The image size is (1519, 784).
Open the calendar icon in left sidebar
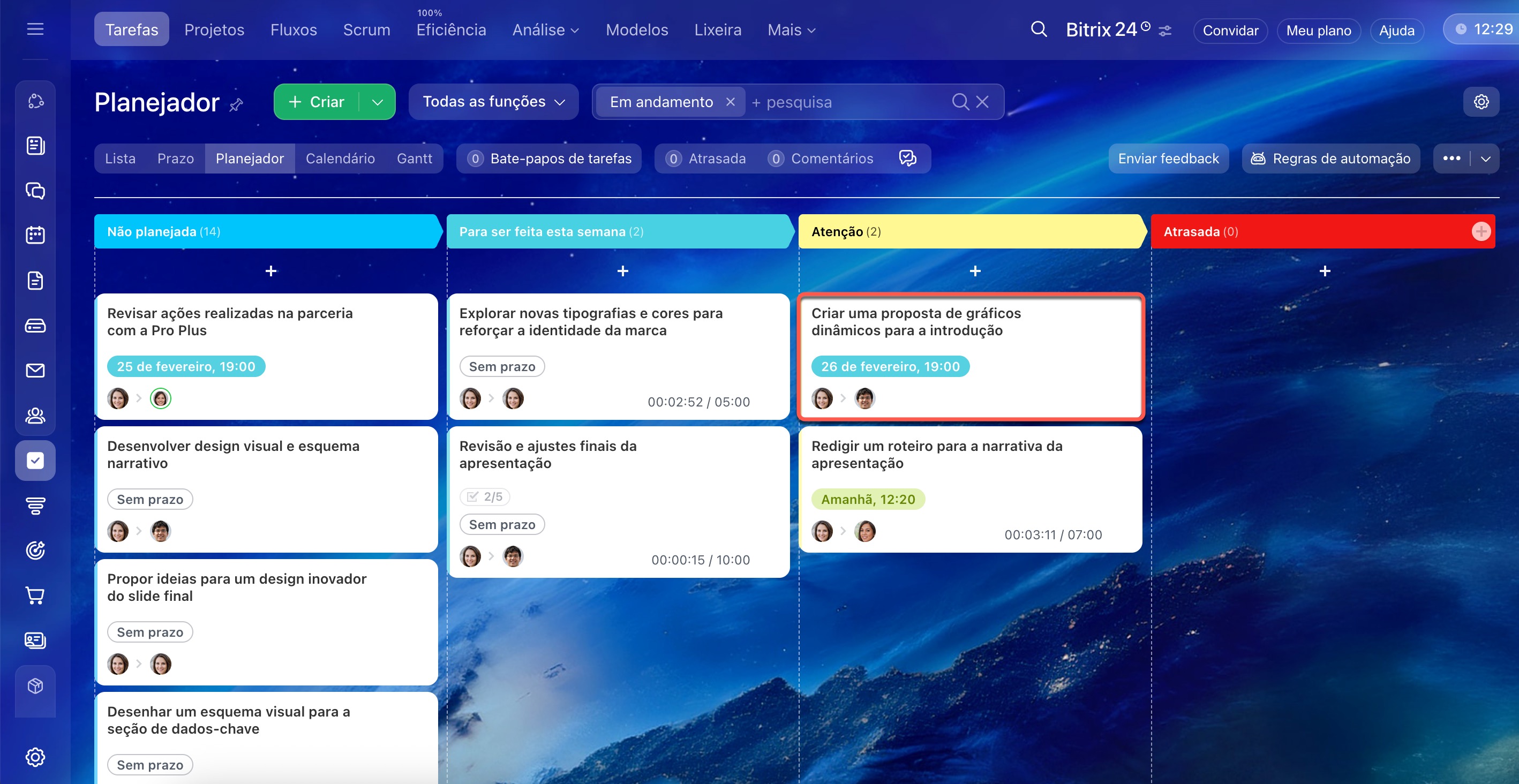click(35, 235)
